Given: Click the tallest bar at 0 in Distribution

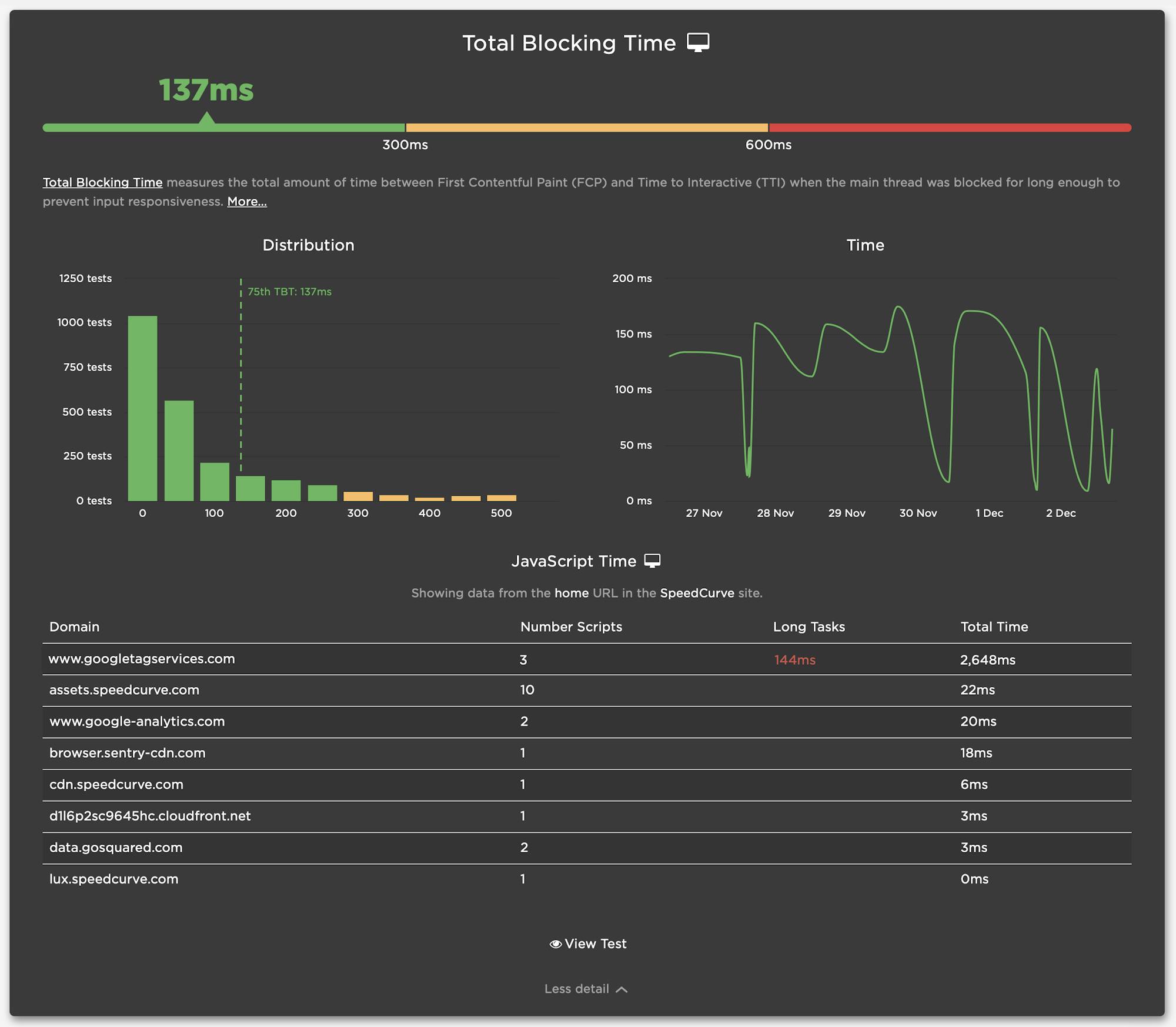Looking at the screenshot, I should (x=143, y=408).
